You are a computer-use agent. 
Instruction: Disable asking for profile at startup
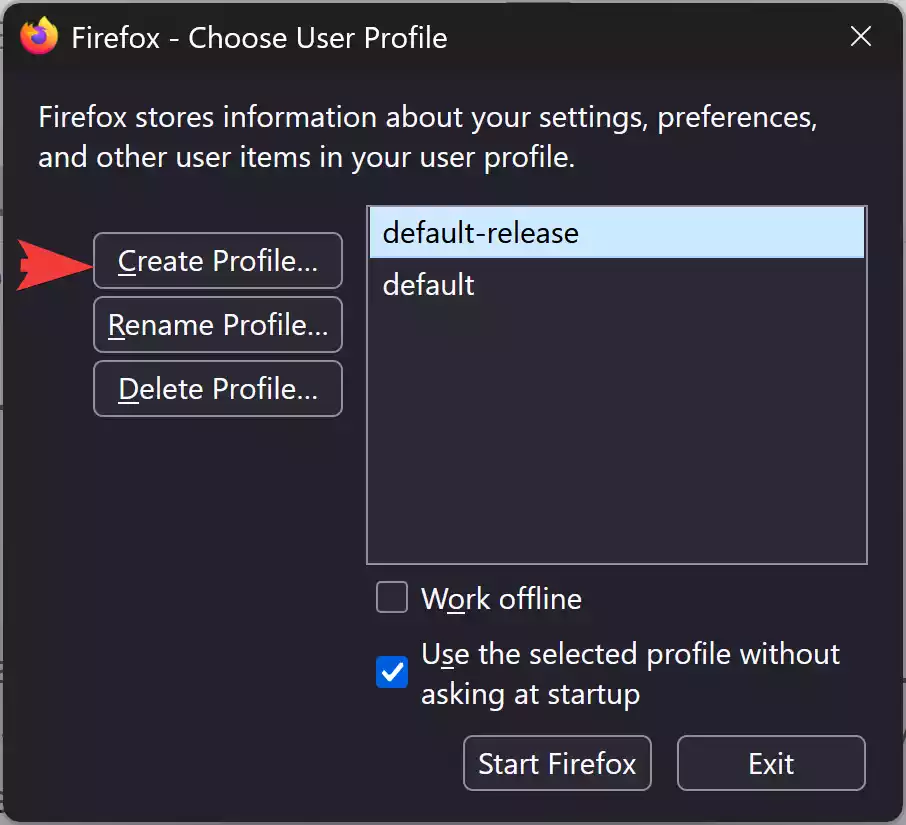point(391,673)
